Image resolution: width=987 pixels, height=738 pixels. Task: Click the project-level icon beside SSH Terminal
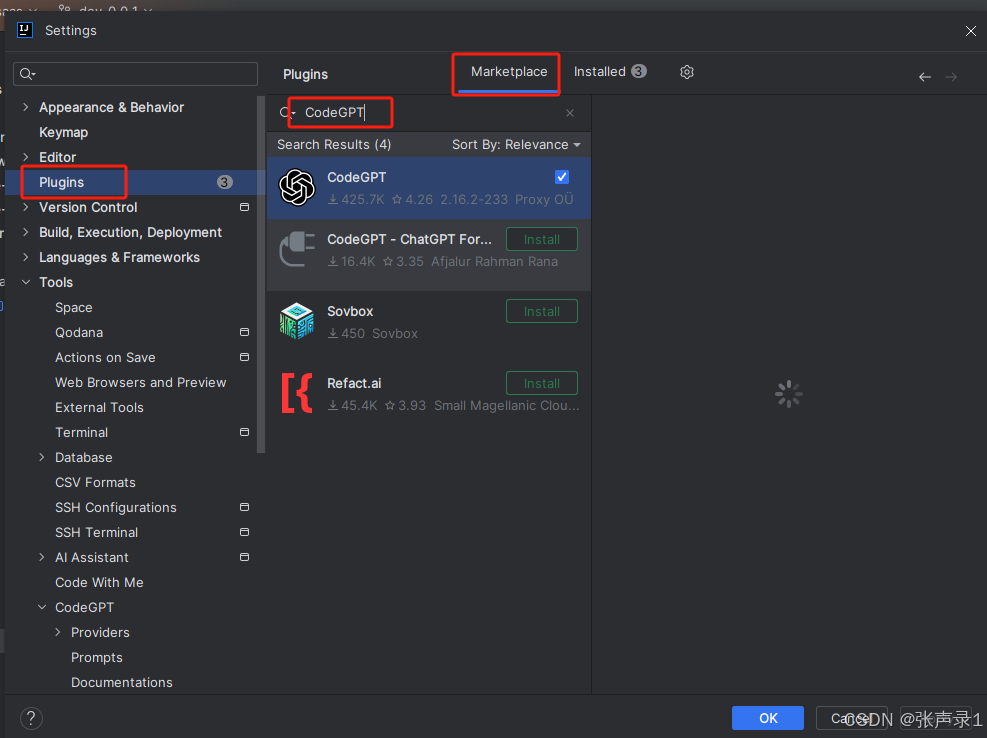244,532
